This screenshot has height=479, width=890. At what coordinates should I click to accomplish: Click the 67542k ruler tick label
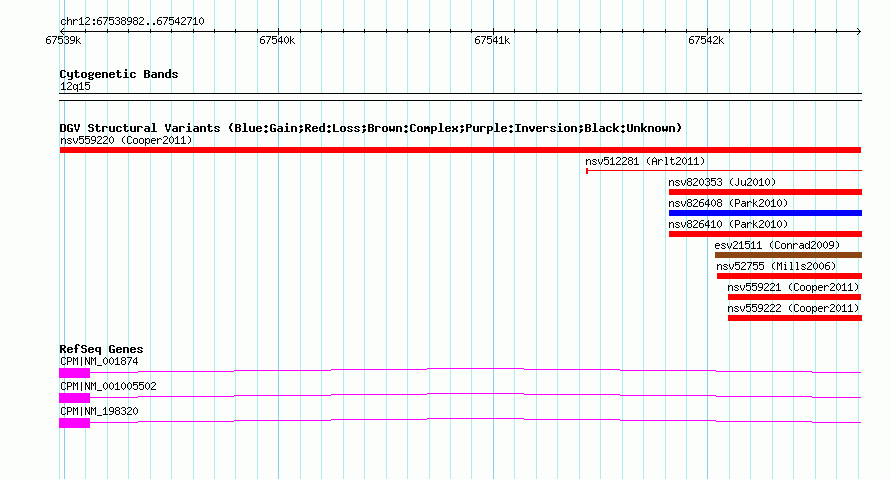[706, 40]
